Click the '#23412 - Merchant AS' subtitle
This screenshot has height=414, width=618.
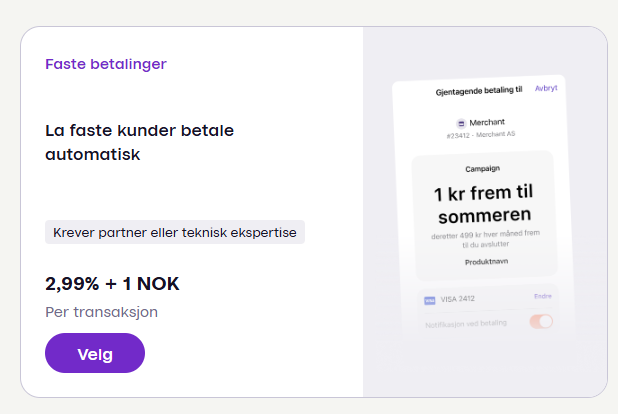click(482, 134)
